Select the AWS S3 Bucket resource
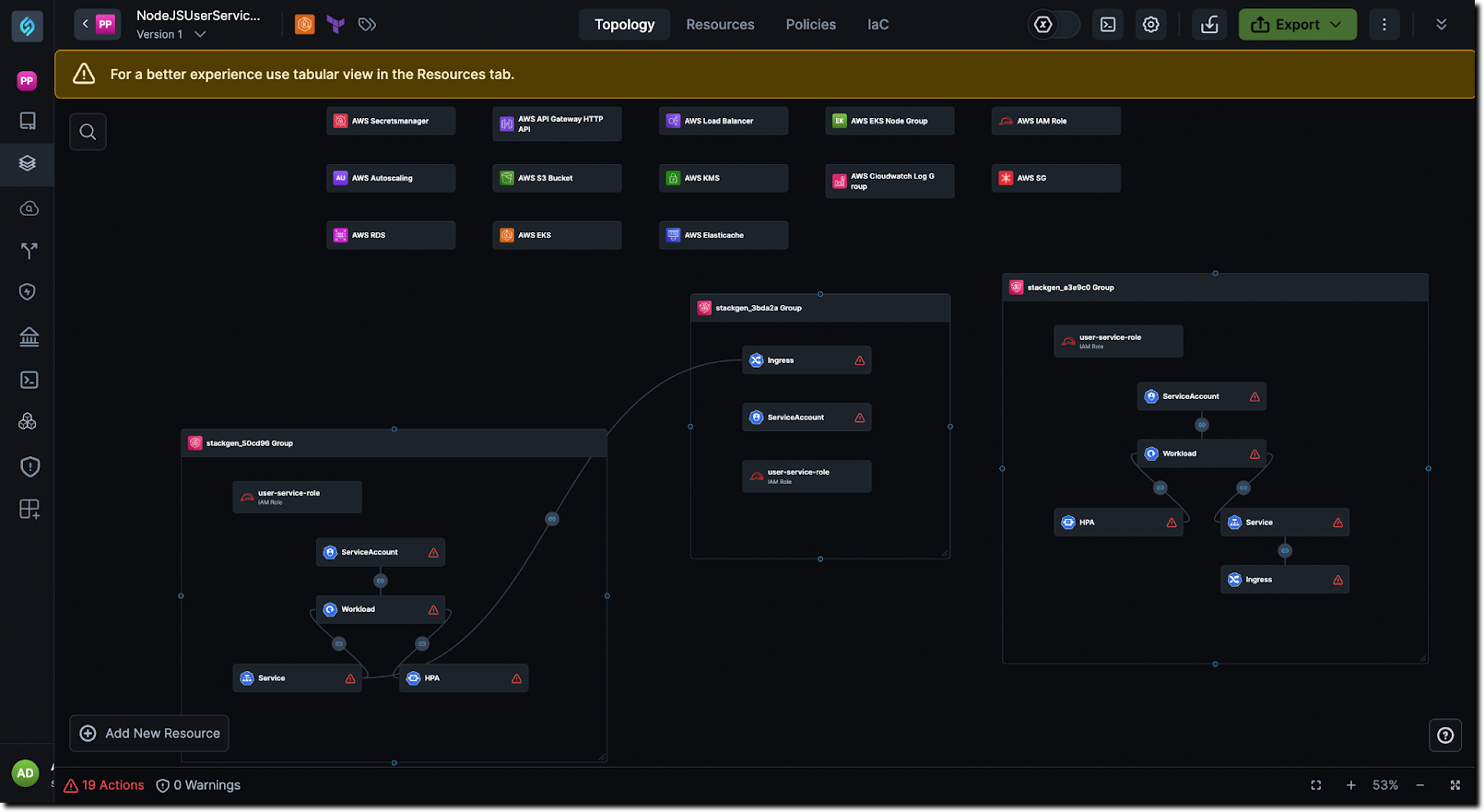This screenshot has width=1484, height=812. 557,178
